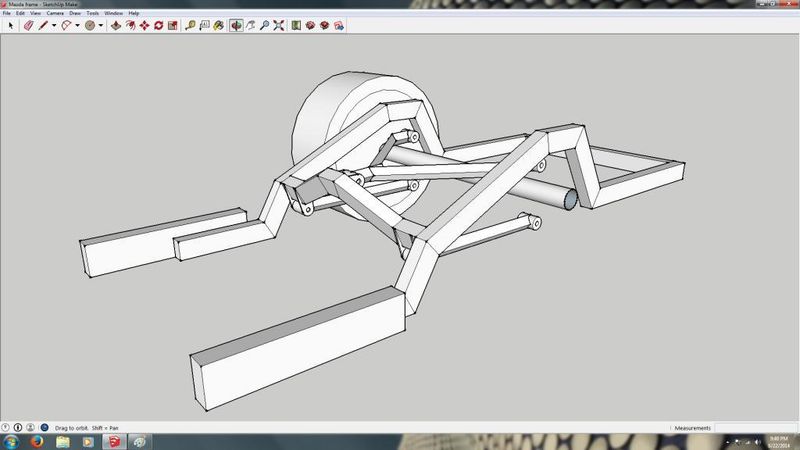
Task: Activate the Tape Measure tool
Action: click(189, 24)
